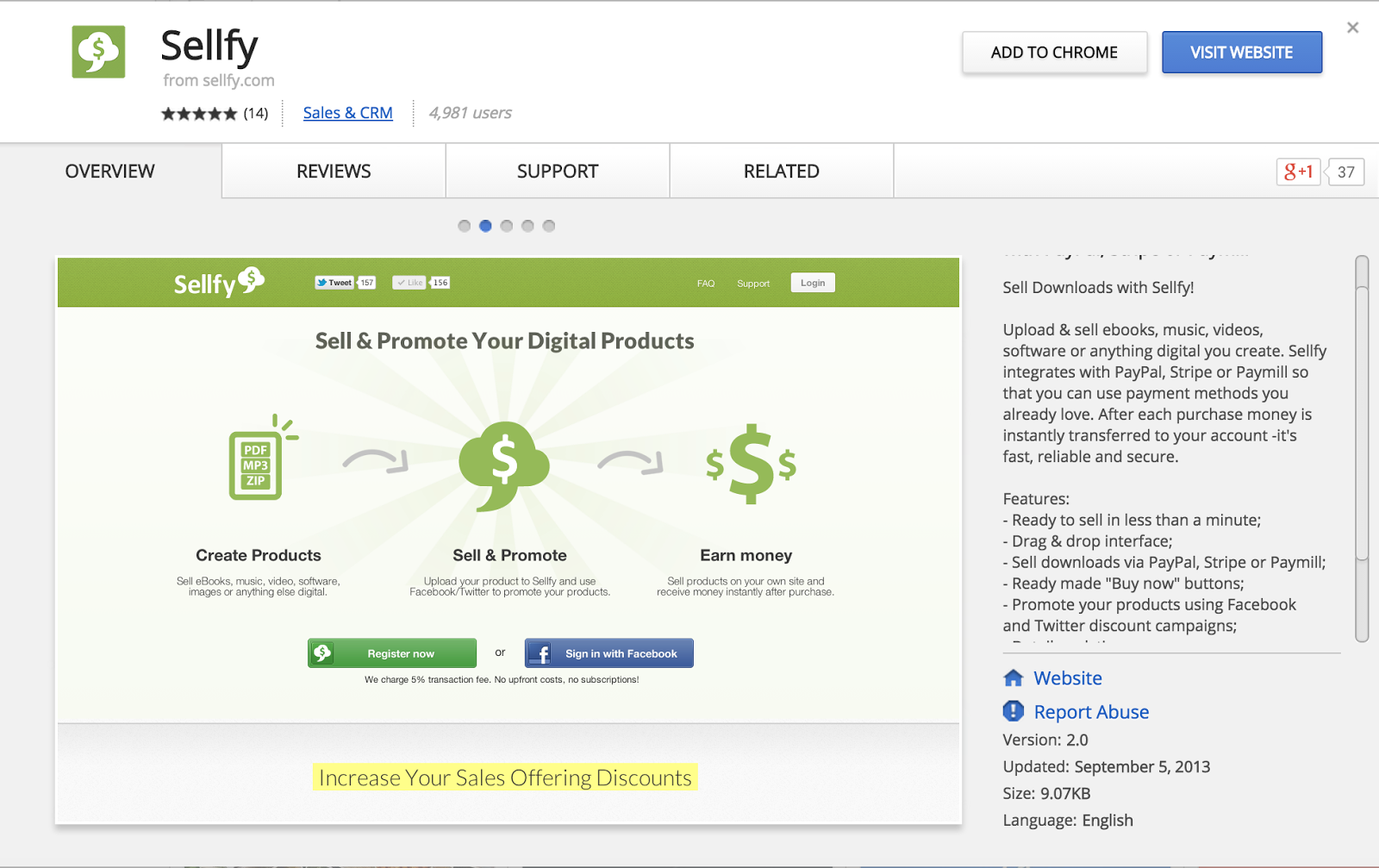Select the third carousel dot

click(x=507, y=226)
